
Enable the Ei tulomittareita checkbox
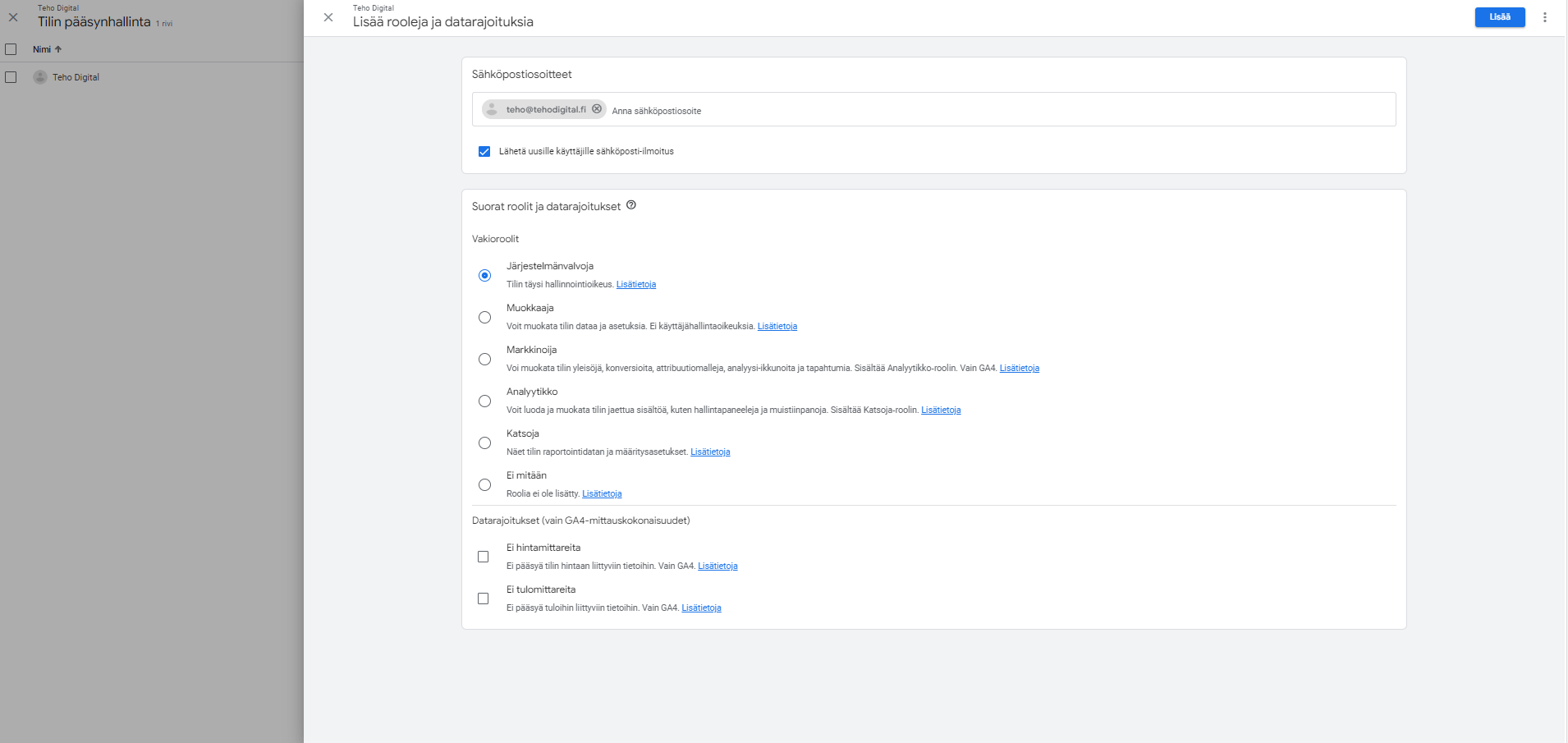(484, 599)
